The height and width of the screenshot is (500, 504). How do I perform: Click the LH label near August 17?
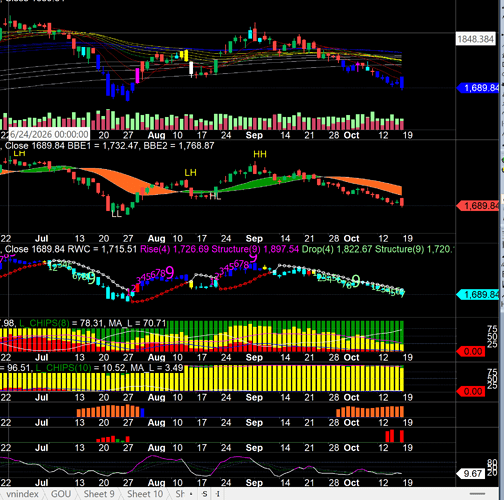click(190, 173)
